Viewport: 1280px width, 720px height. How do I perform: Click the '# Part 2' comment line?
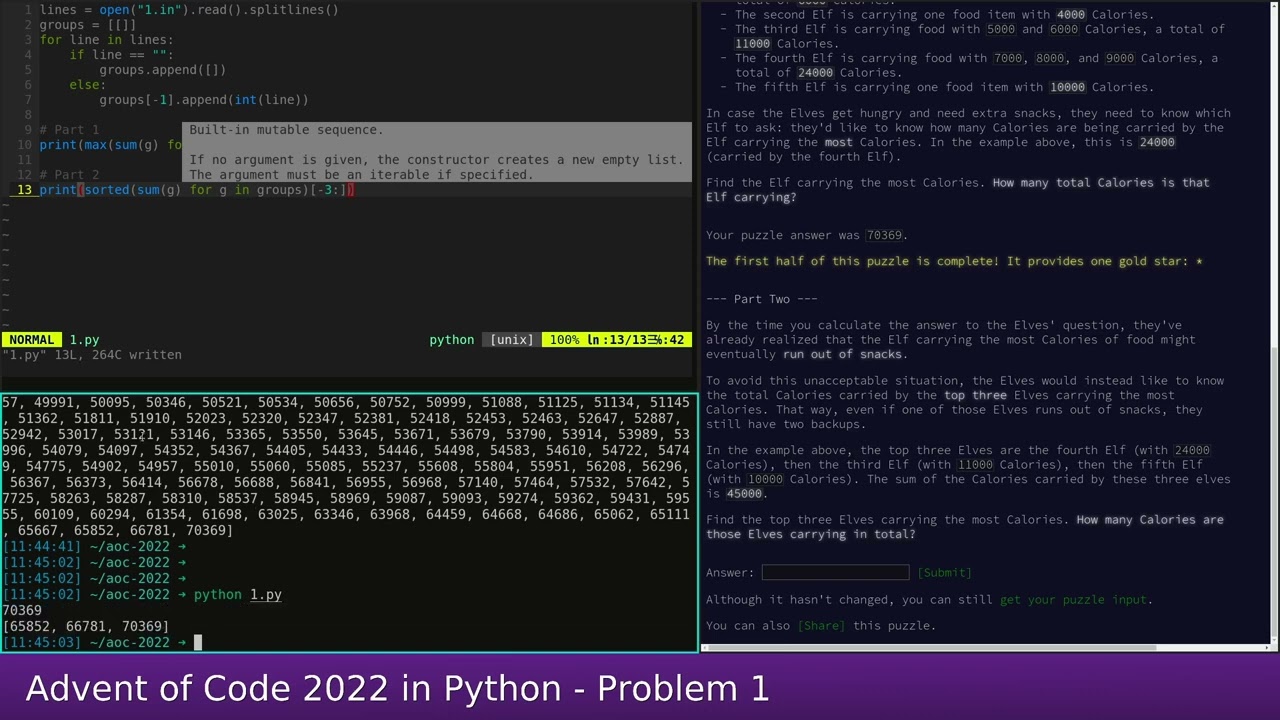tap(69, 175)
